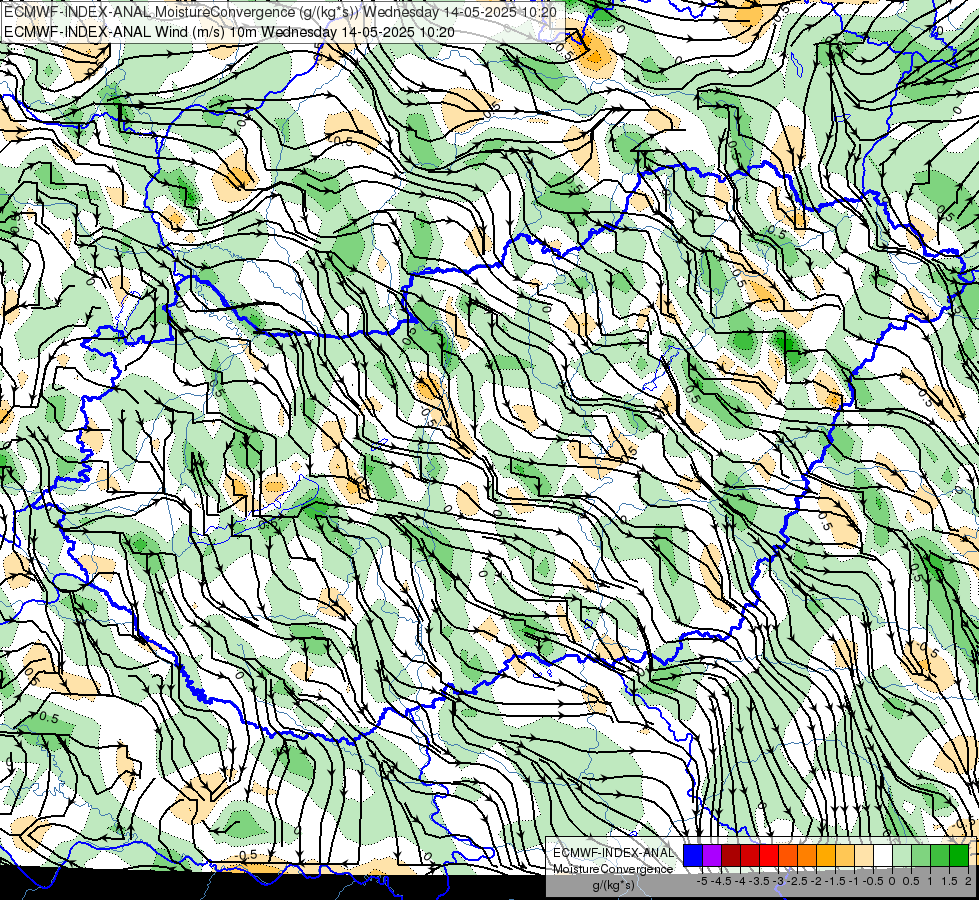Click the -5 tick label on legend scale
Viewport: 979px width, 900px height.
click(702, 881)
